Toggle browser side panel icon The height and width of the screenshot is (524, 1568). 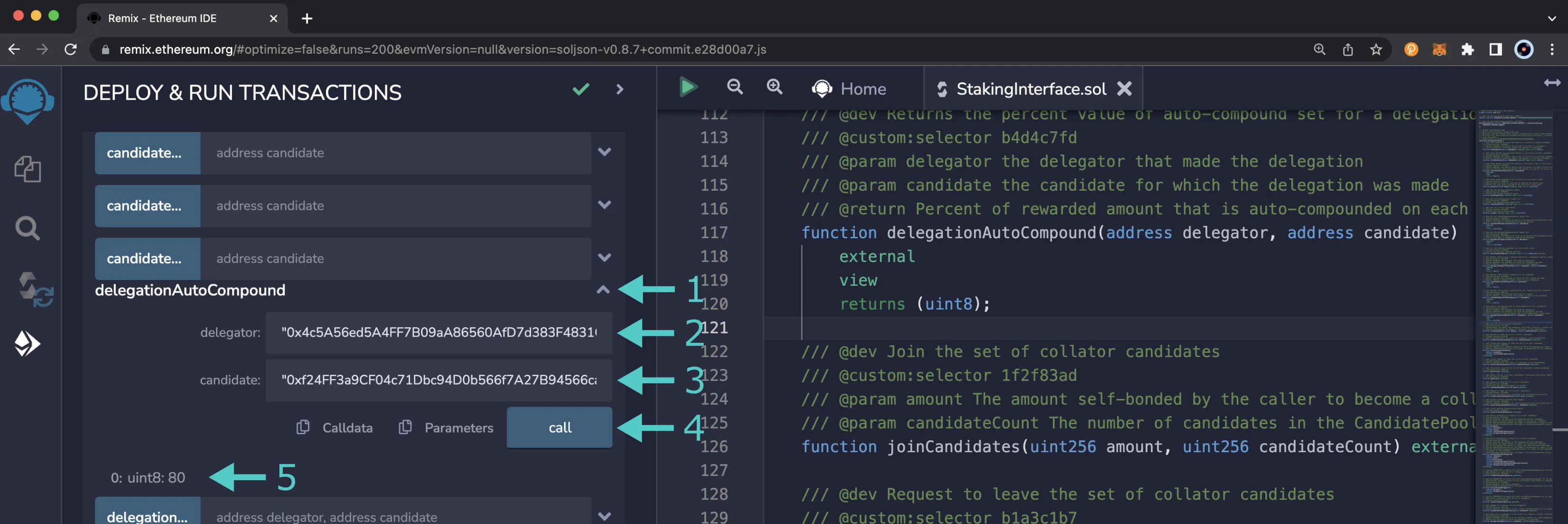(1496, 49)
